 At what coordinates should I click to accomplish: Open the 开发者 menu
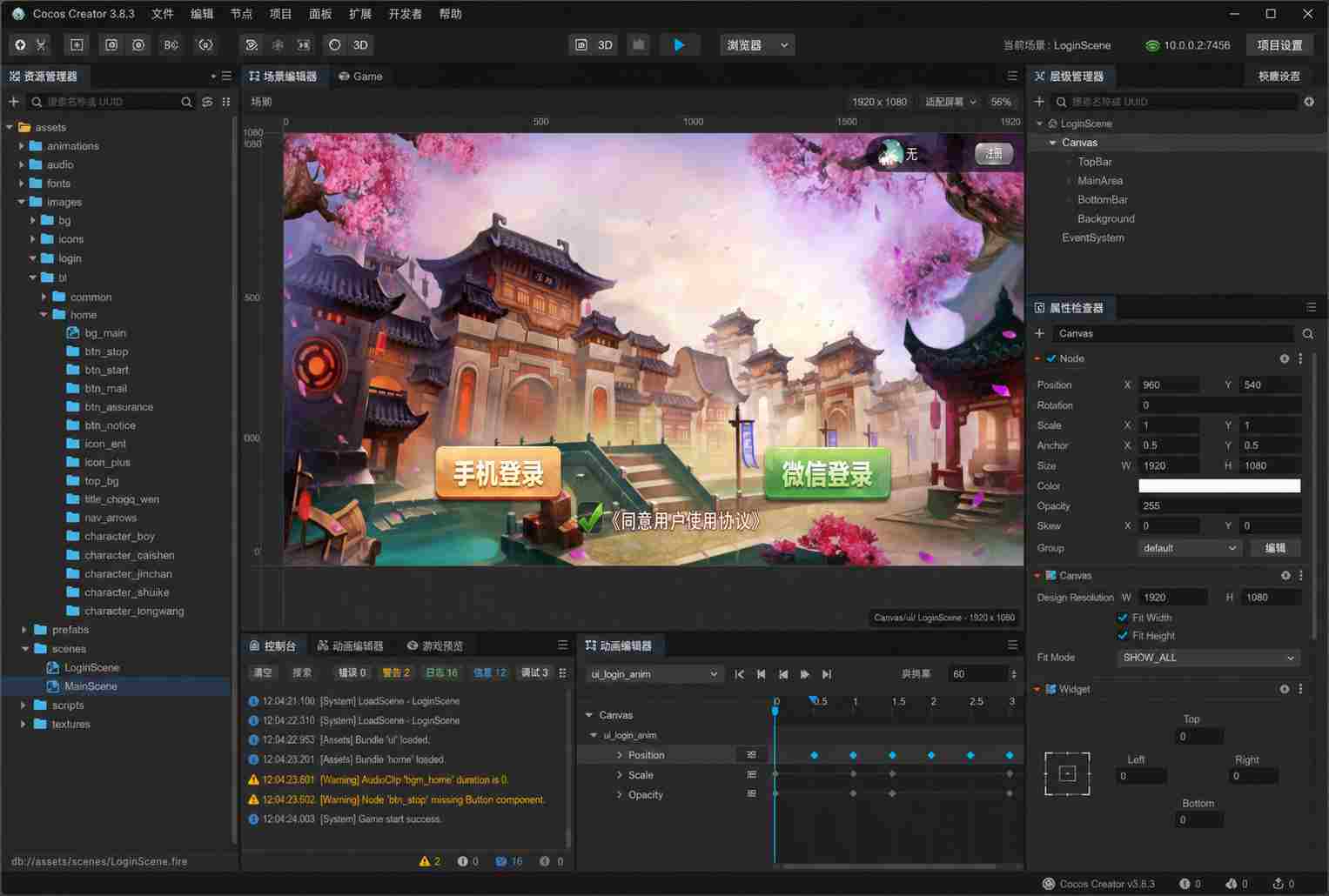pos(405,14)
